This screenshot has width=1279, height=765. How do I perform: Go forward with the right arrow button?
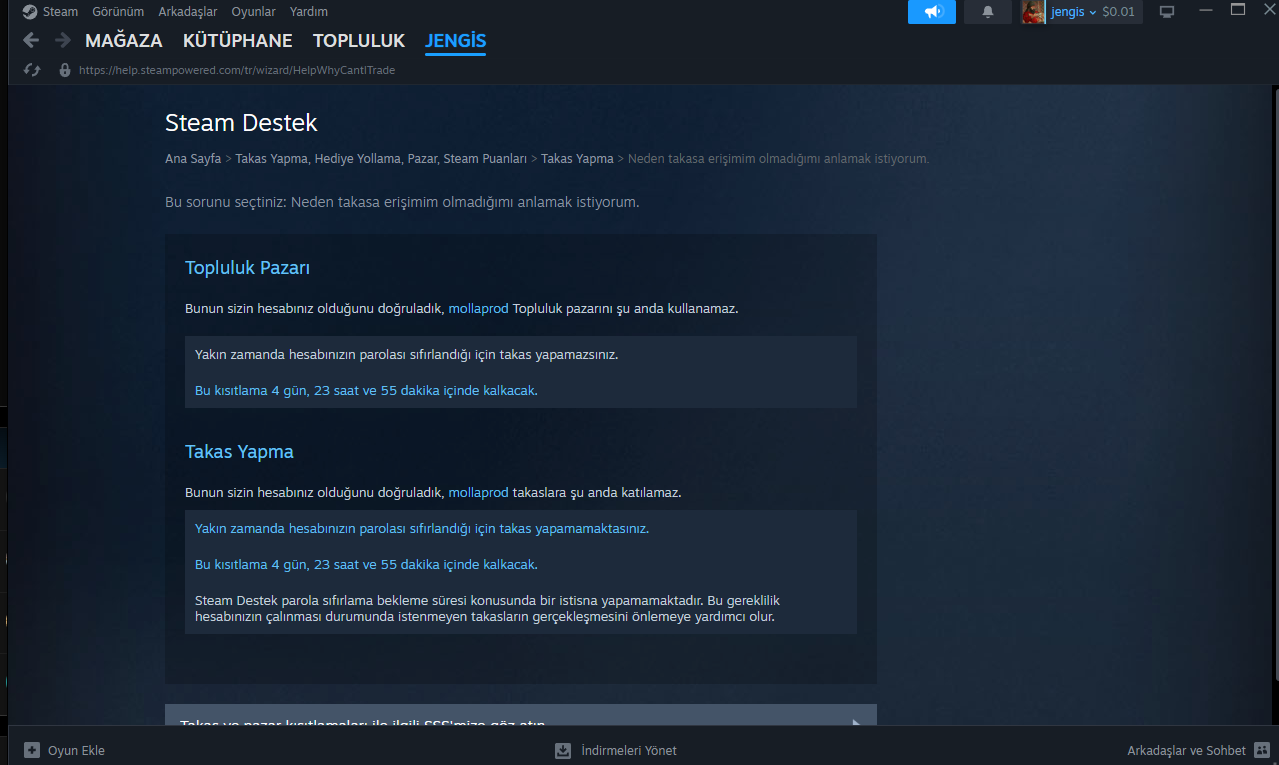coord(63,40)
